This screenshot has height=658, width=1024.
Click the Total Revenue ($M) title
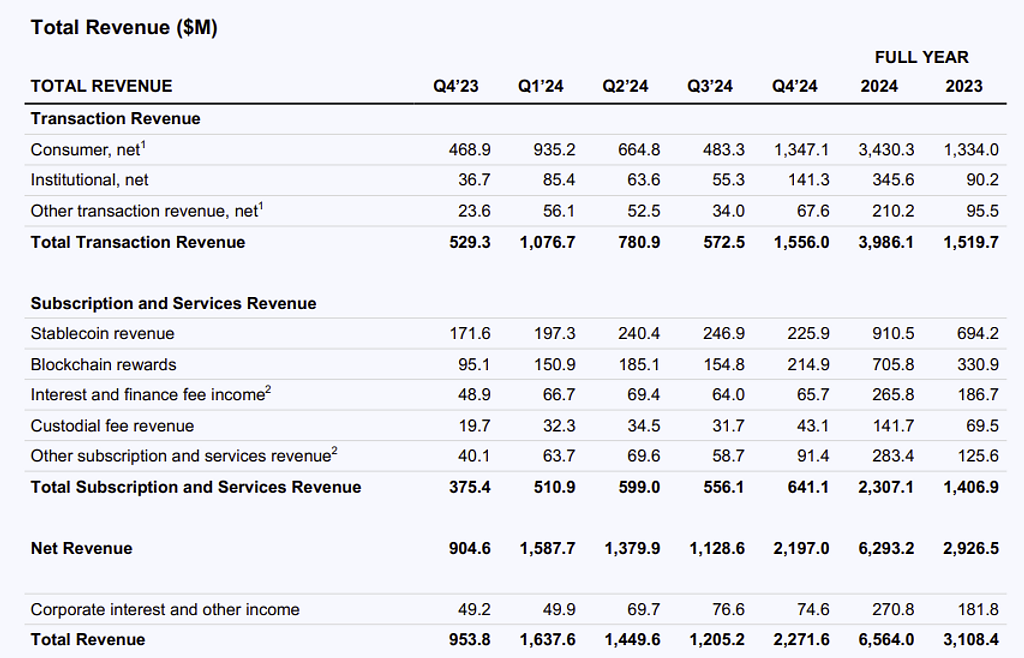point(124,28)
